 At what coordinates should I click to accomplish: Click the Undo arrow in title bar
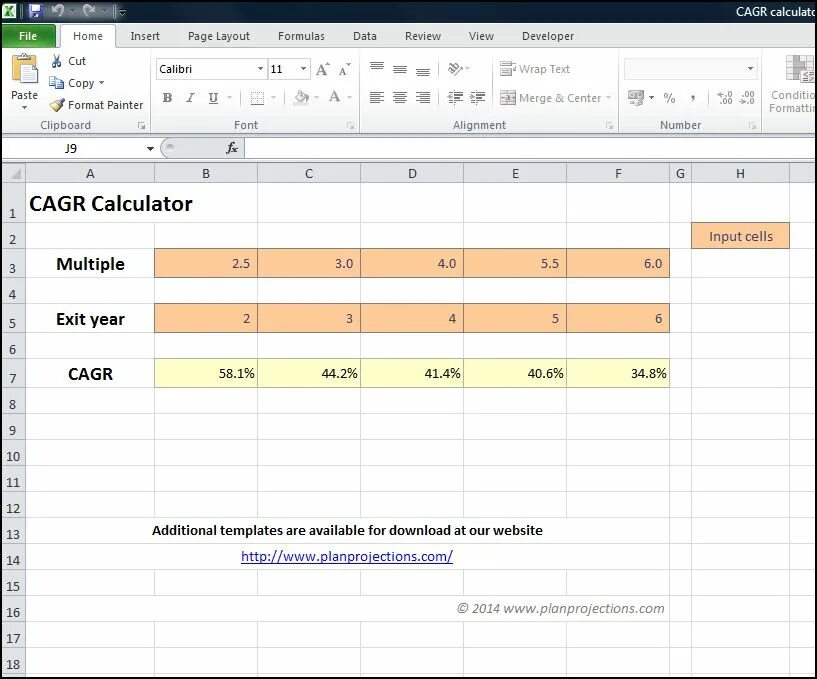(58, 10)
